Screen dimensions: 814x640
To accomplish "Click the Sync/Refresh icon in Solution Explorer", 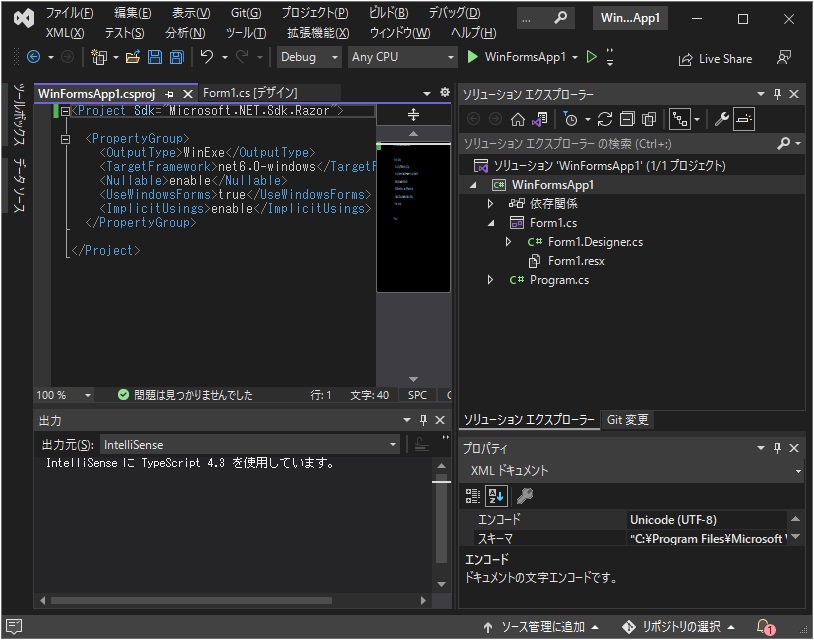I will click(605, 119).
